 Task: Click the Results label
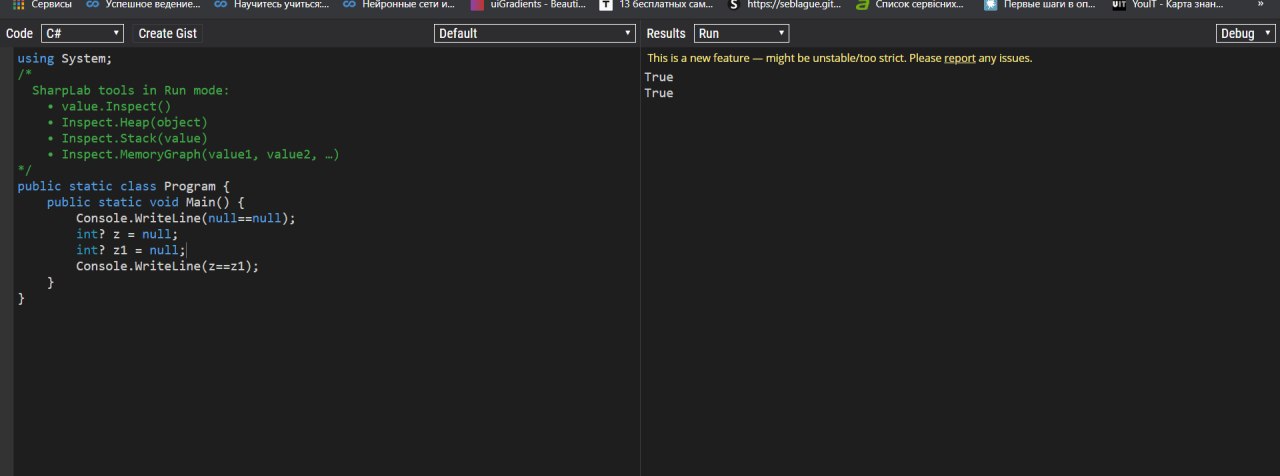pos(666,33)
